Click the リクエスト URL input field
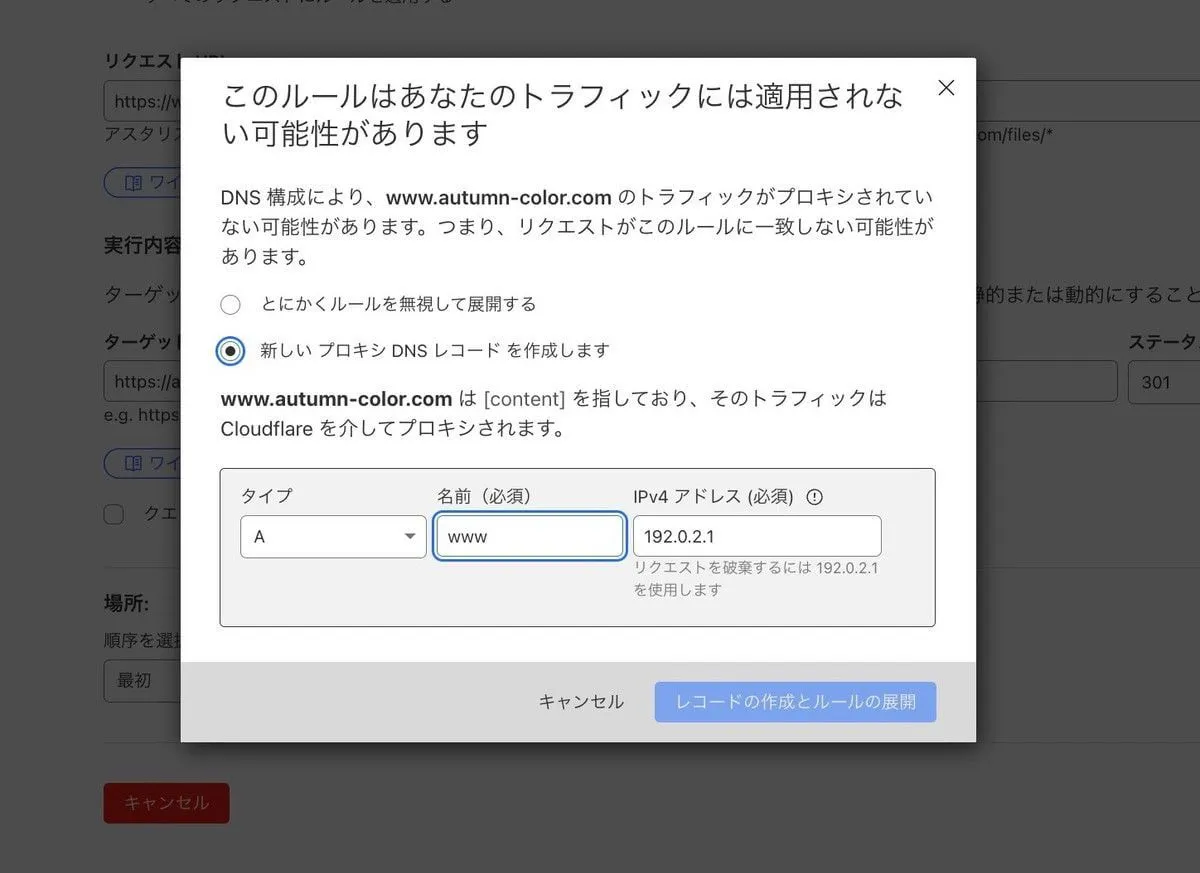This screenshot has width=1200, height=873. [x=142, y=101]
